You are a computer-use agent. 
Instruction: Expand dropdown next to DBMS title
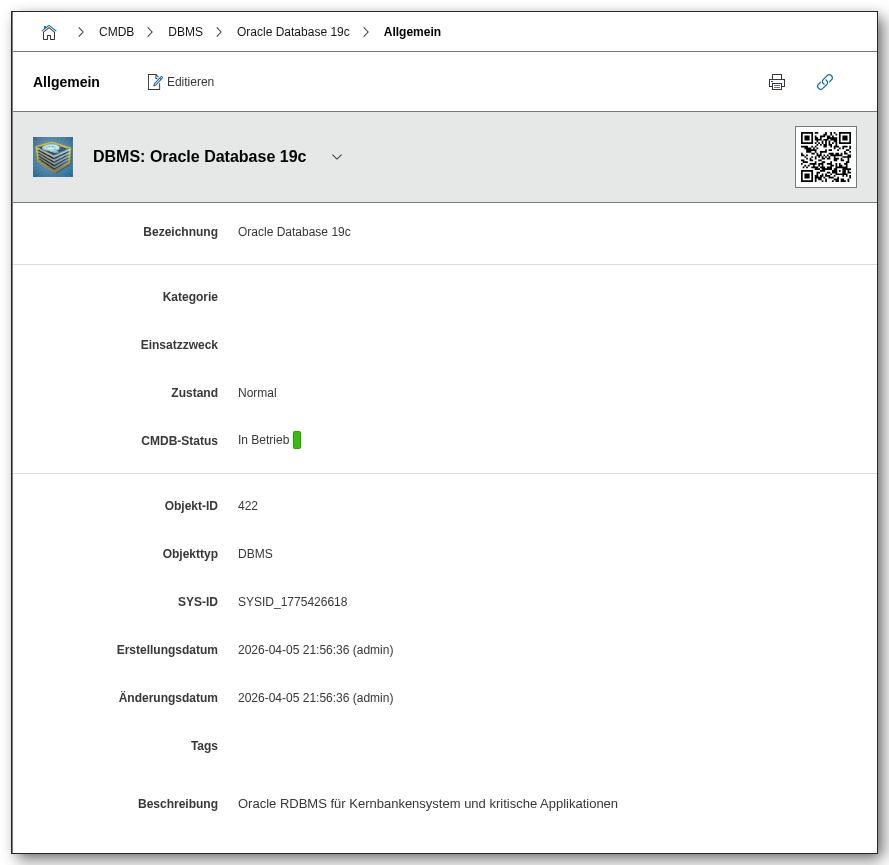pos(337,157)
